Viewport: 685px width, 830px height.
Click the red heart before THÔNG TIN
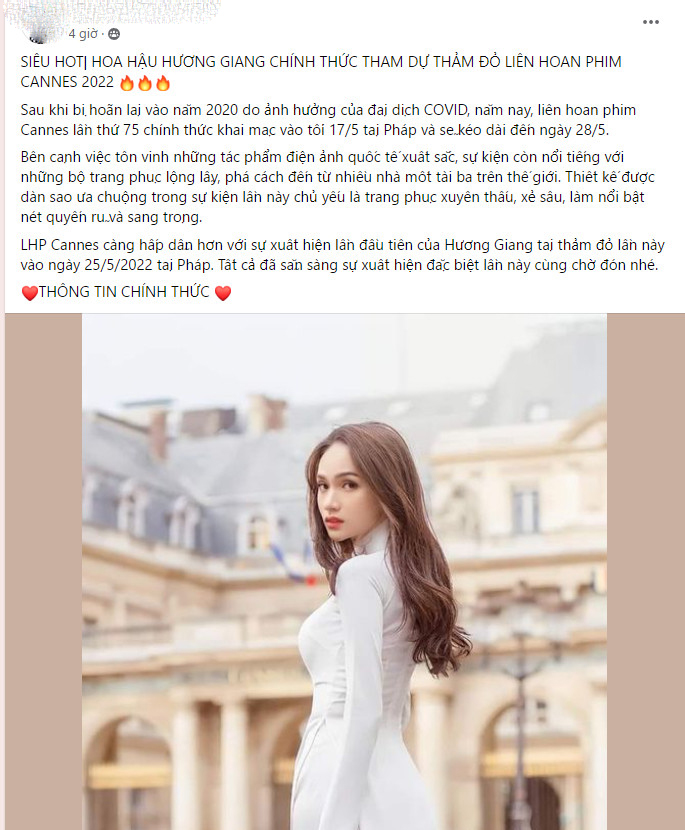(30, 293)
